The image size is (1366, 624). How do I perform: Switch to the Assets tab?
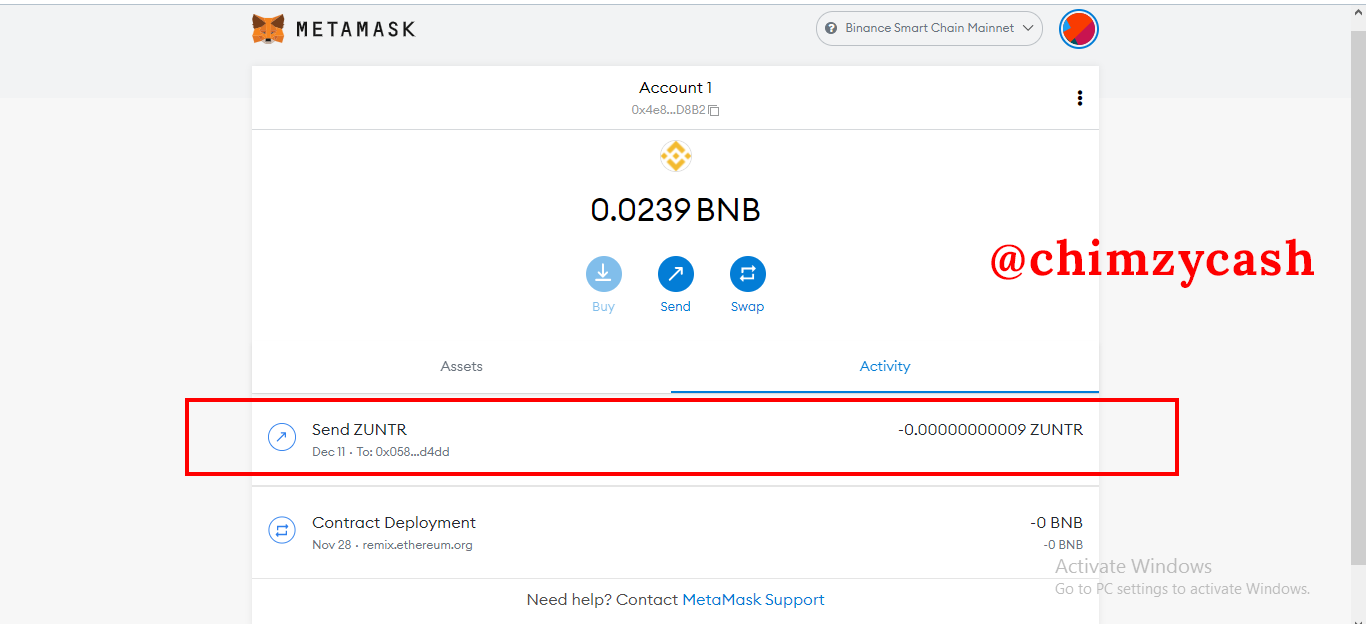[x=461, y=366]
